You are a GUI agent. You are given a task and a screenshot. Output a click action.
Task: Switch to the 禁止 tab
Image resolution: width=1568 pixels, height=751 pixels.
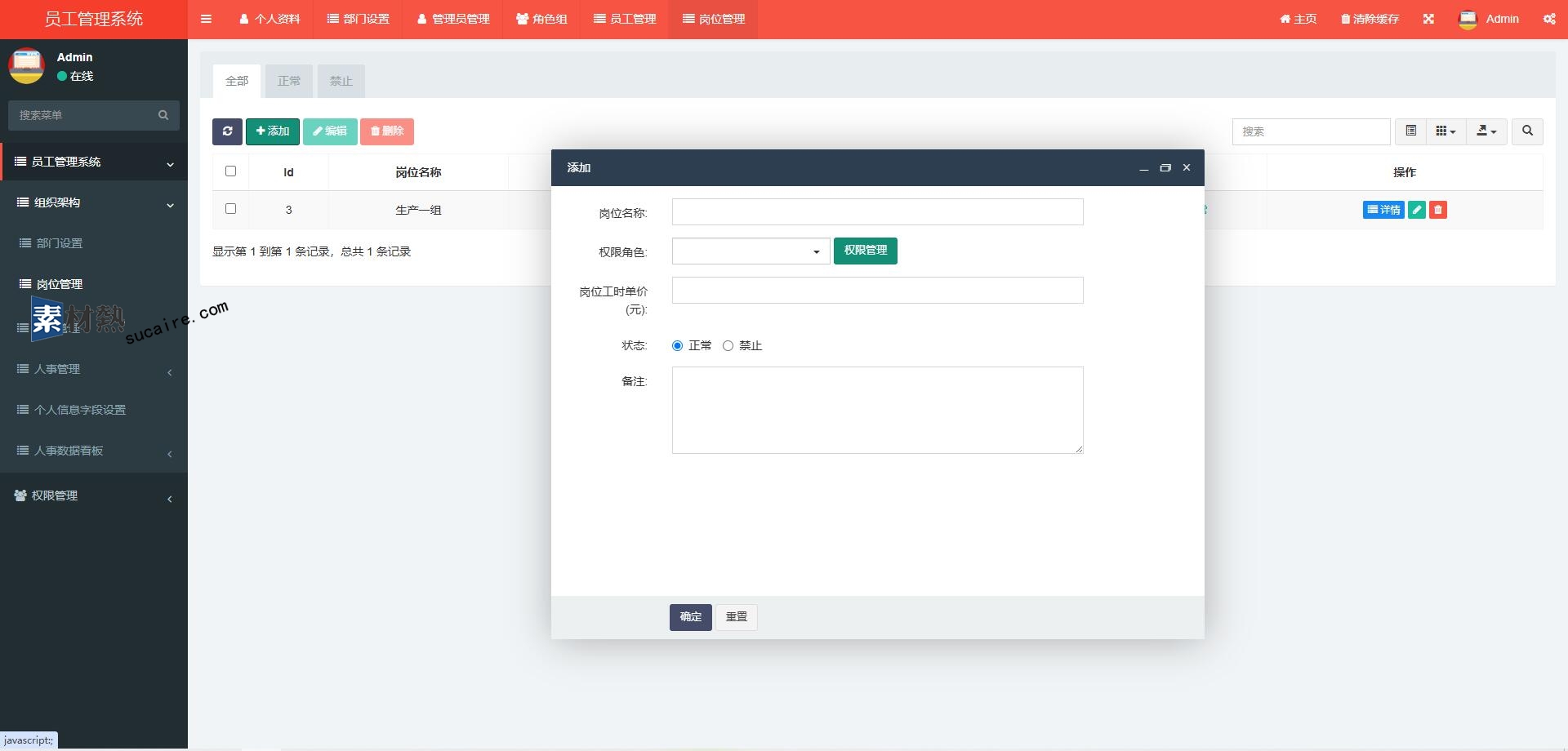(341, 81)
